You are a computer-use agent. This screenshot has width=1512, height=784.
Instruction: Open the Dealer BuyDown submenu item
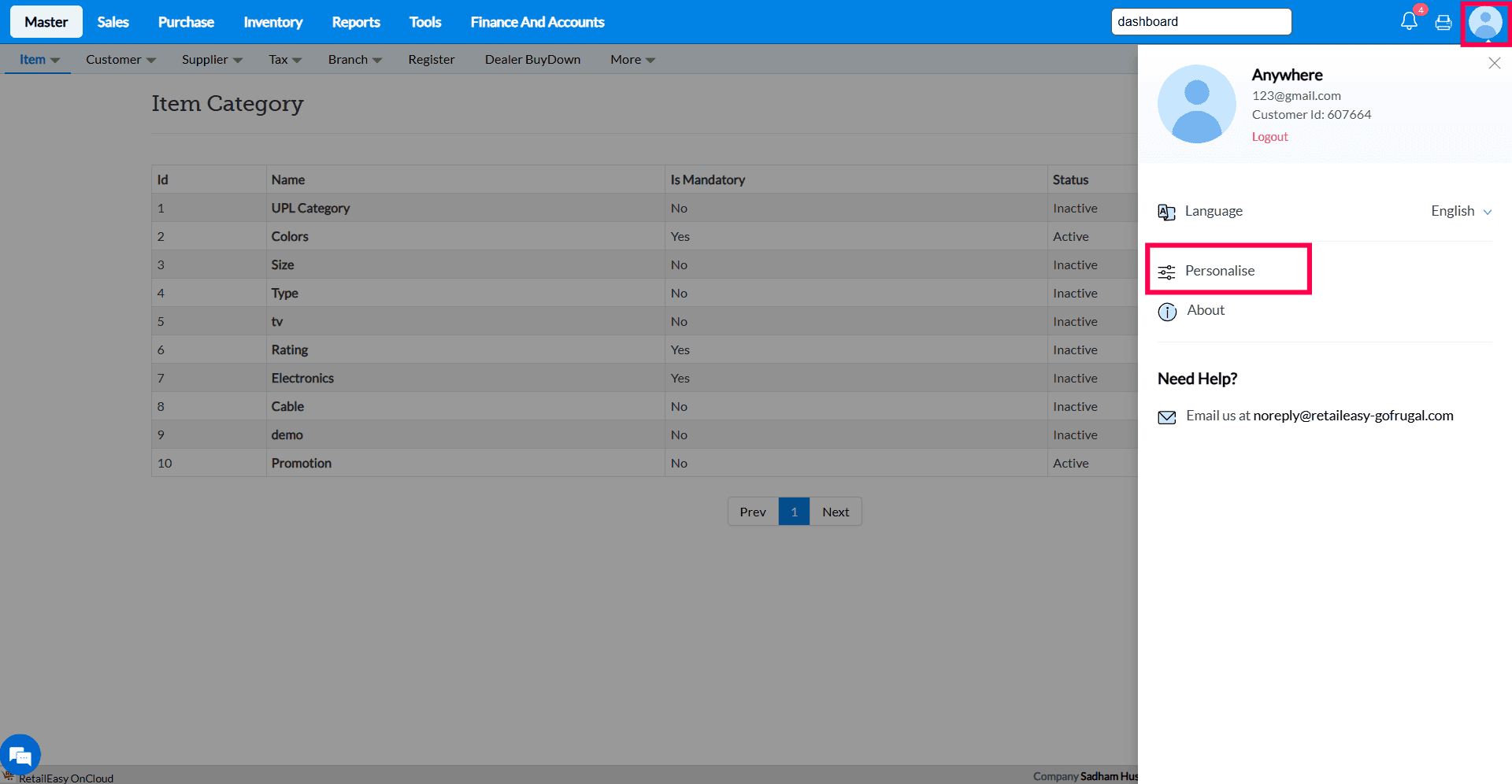point(533,59)
